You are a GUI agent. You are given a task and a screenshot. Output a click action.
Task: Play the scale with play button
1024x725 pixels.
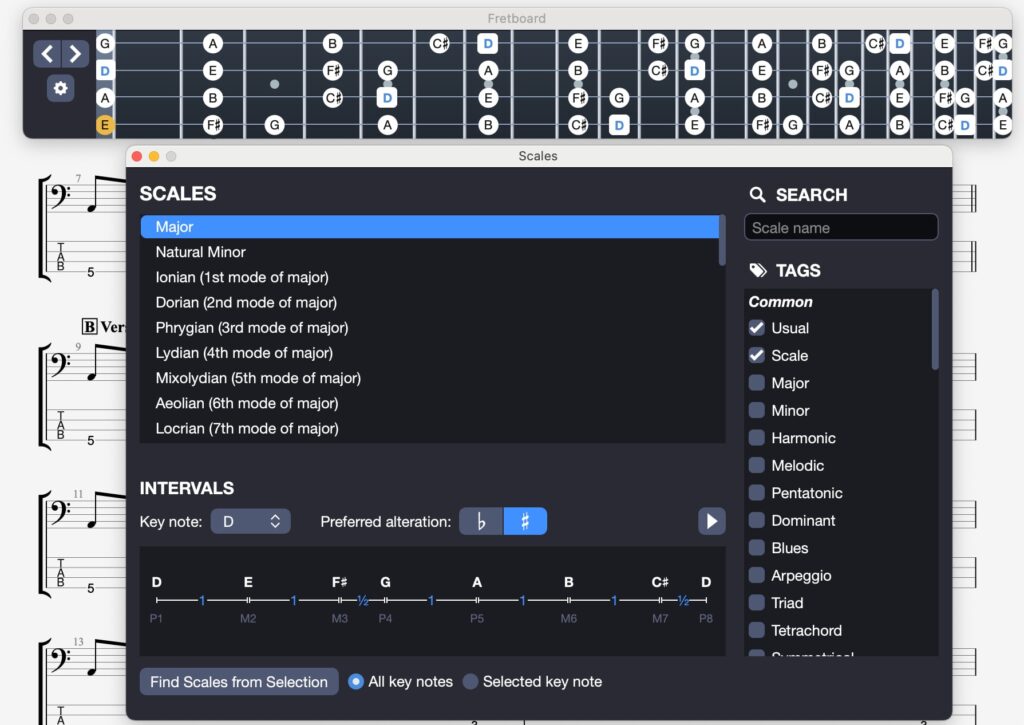[711, 521]
